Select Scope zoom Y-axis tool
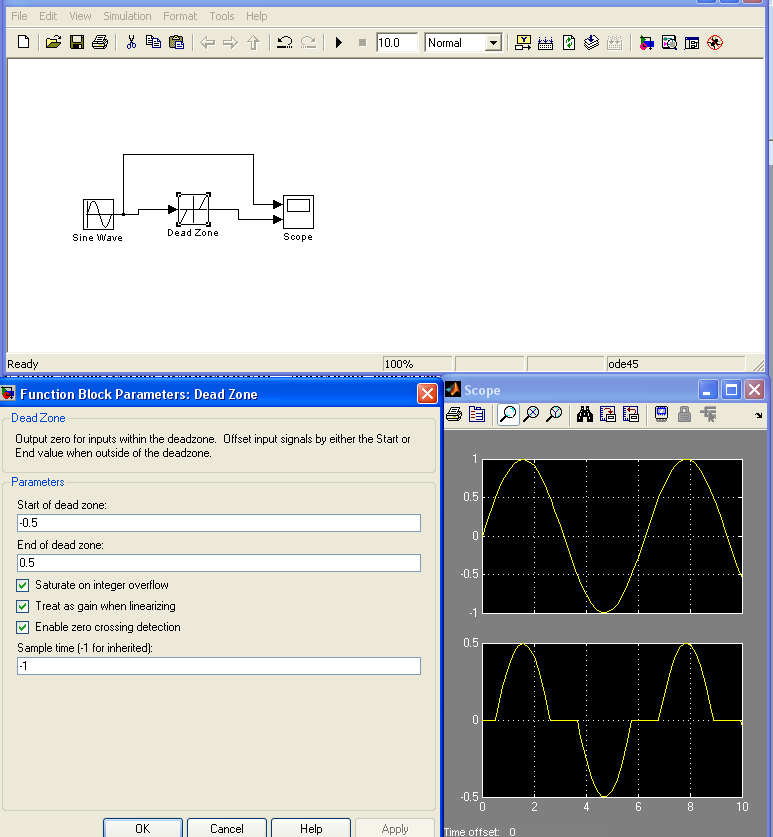Image resolution: width=773 pixels, height=837 pixels. [555, 414]
